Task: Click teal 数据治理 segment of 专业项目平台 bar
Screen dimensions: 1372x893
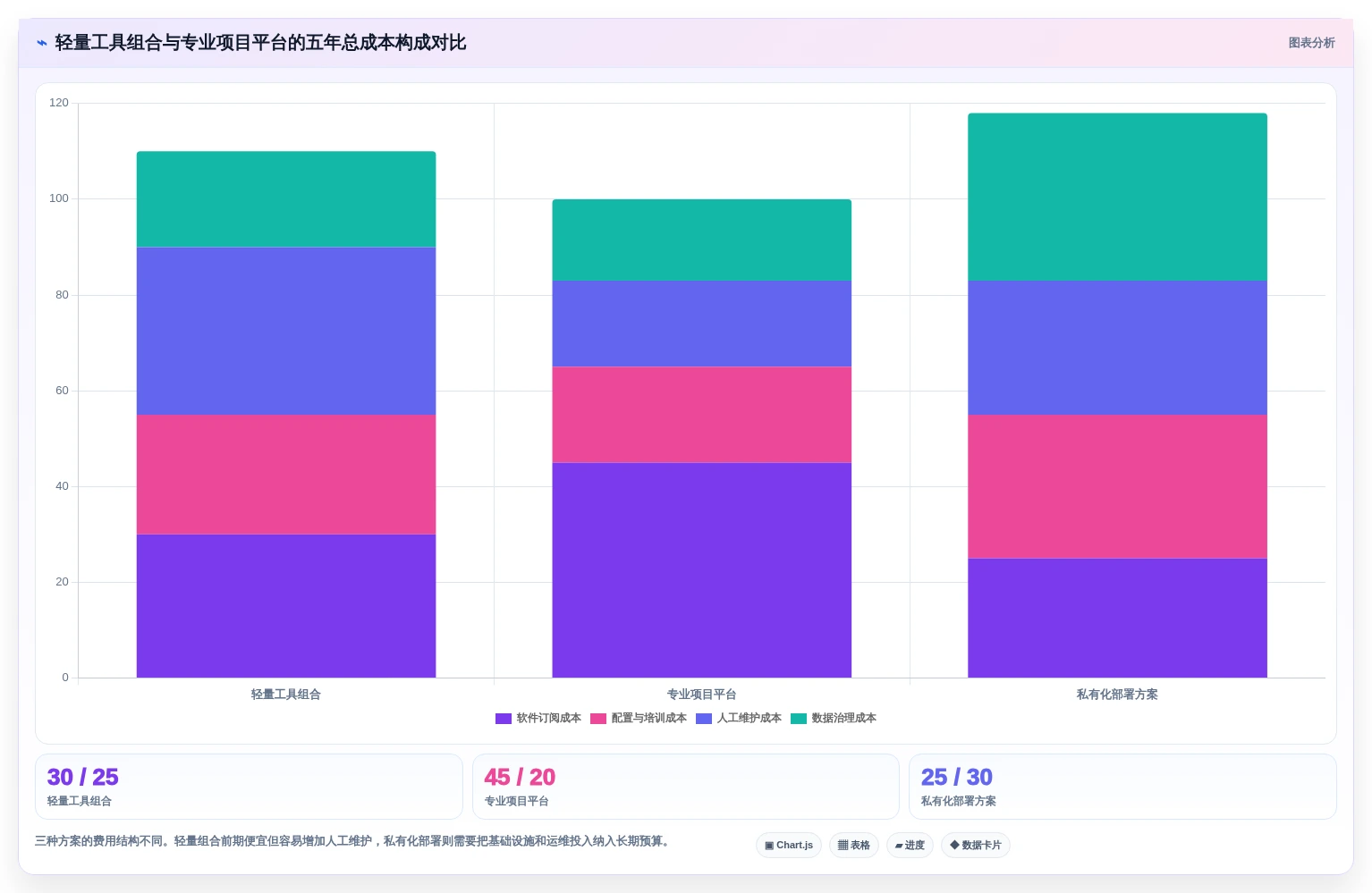Action: (x=702, y=240)
